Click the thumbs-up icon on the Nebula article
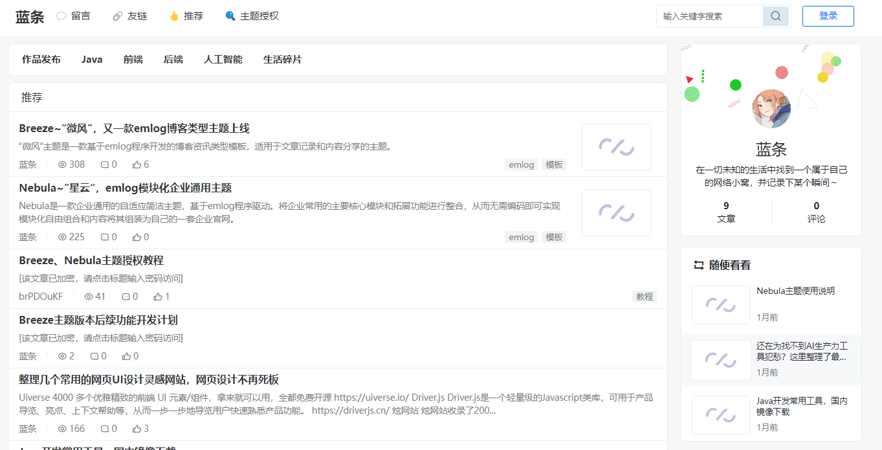The width and height of the screenshot is (882, 450). (137, 237)
